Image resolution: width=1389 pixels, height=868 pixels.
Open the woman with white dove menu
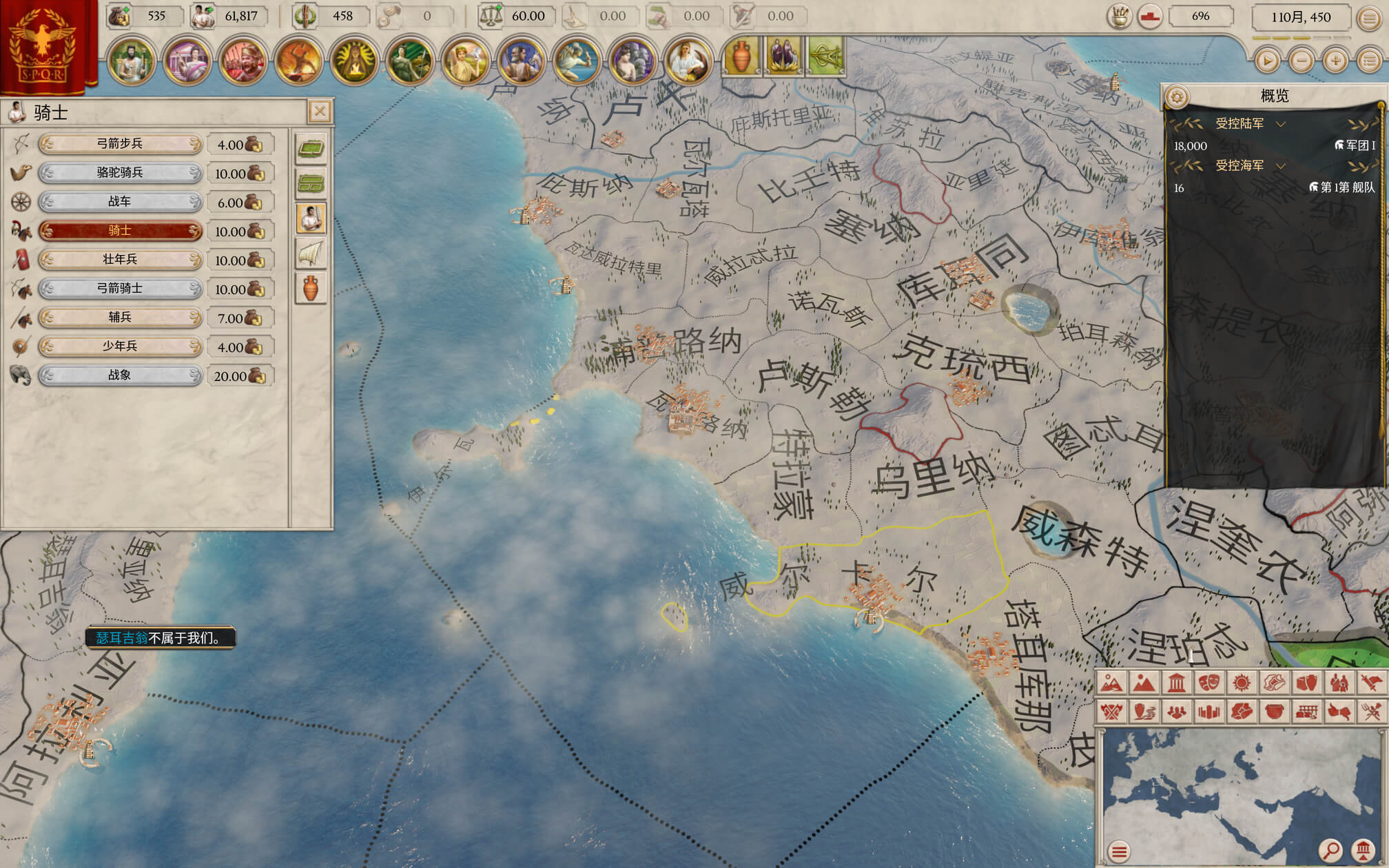(x=466, y=61)
